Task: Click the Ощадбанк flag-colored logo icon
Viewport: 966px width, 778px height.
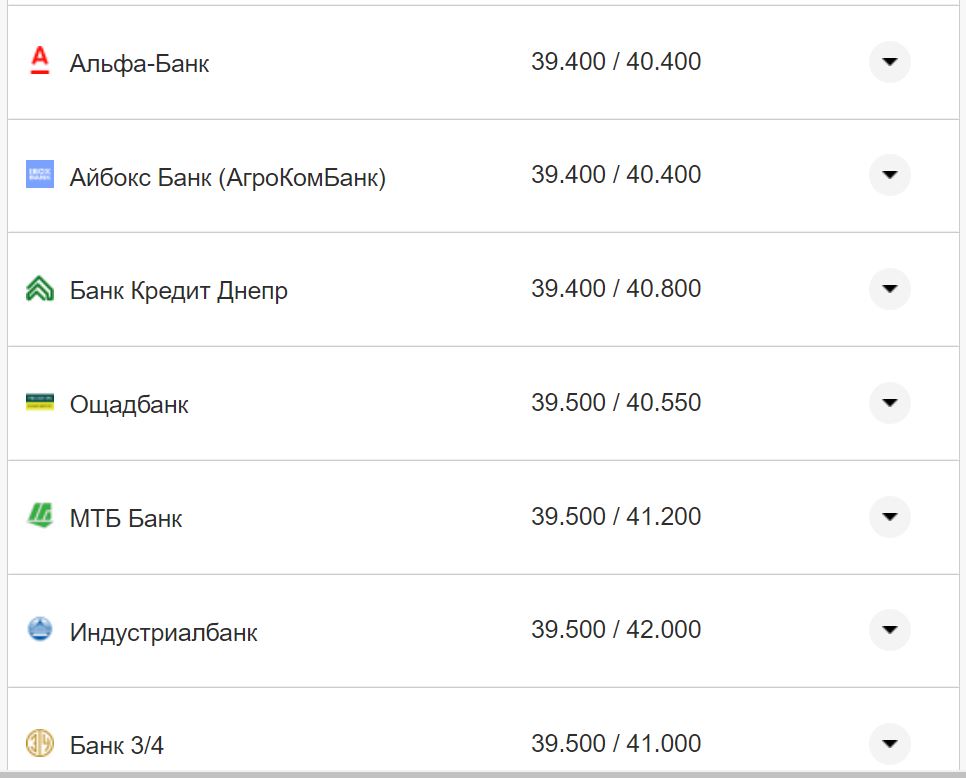Action: point(37,404)
